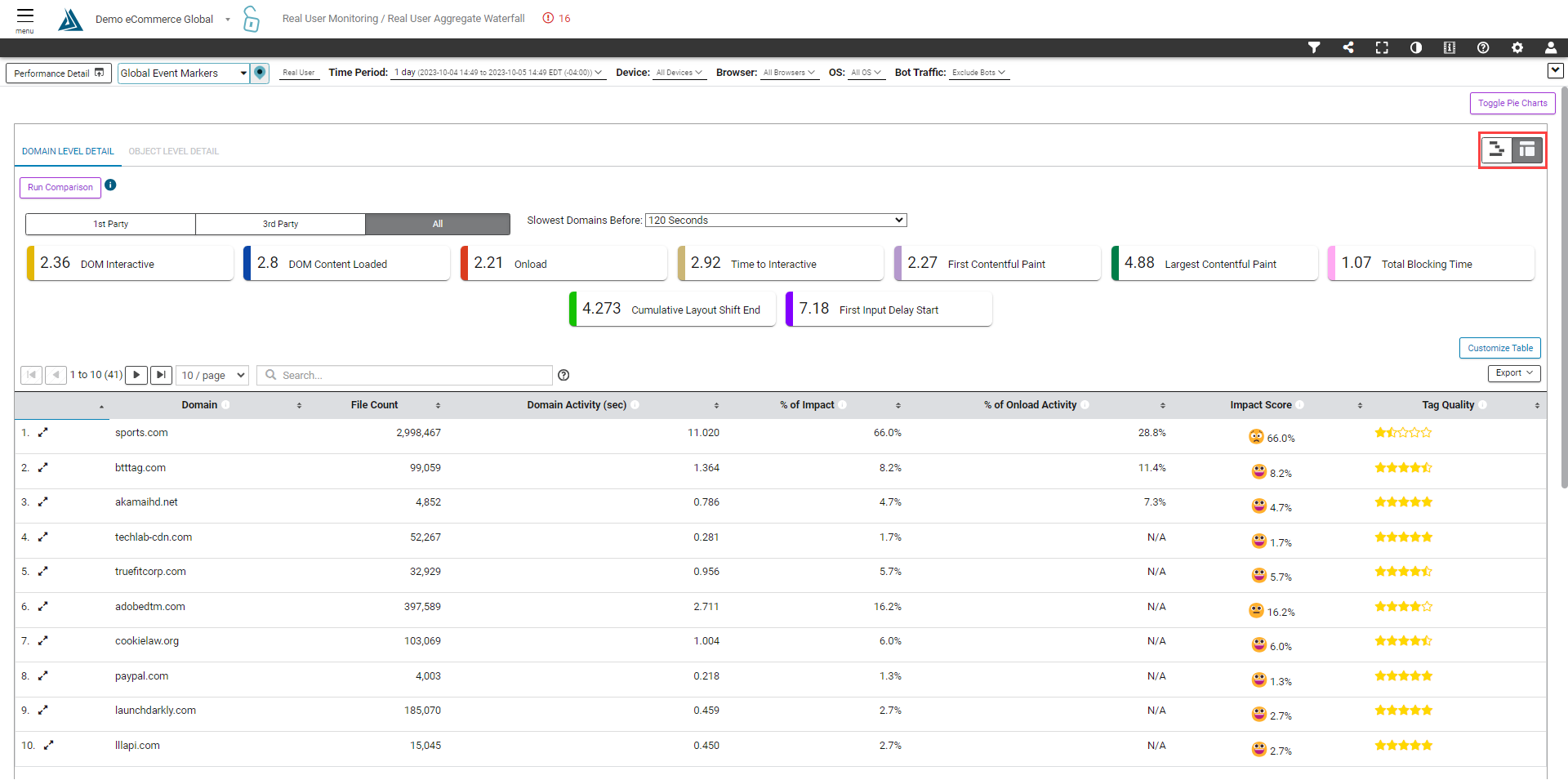Switch to Object Level Detail tab
Viewport: 1568px width, 780px height.
pos(173,151)
